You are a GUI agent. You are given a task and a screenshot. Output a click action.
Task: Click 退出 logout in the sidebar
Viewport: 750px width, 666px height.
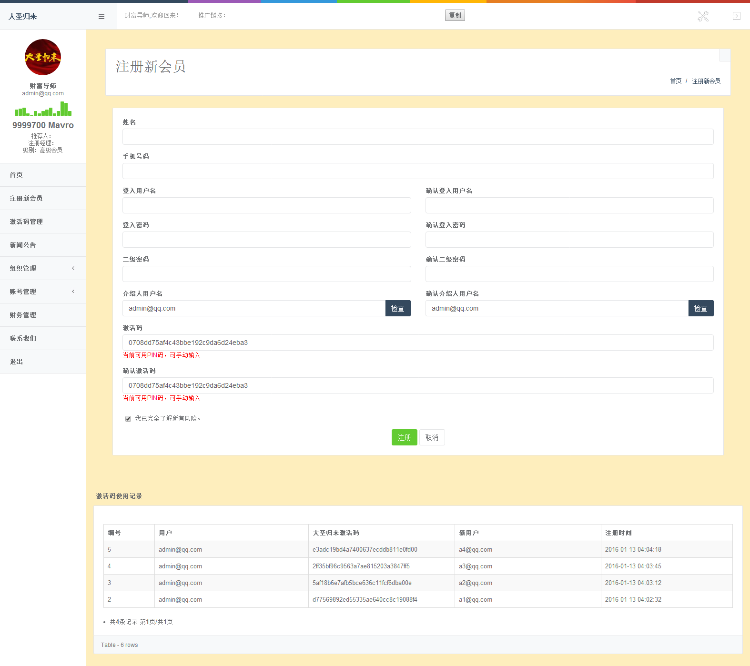pyautogui.click(x=16, y=361)
